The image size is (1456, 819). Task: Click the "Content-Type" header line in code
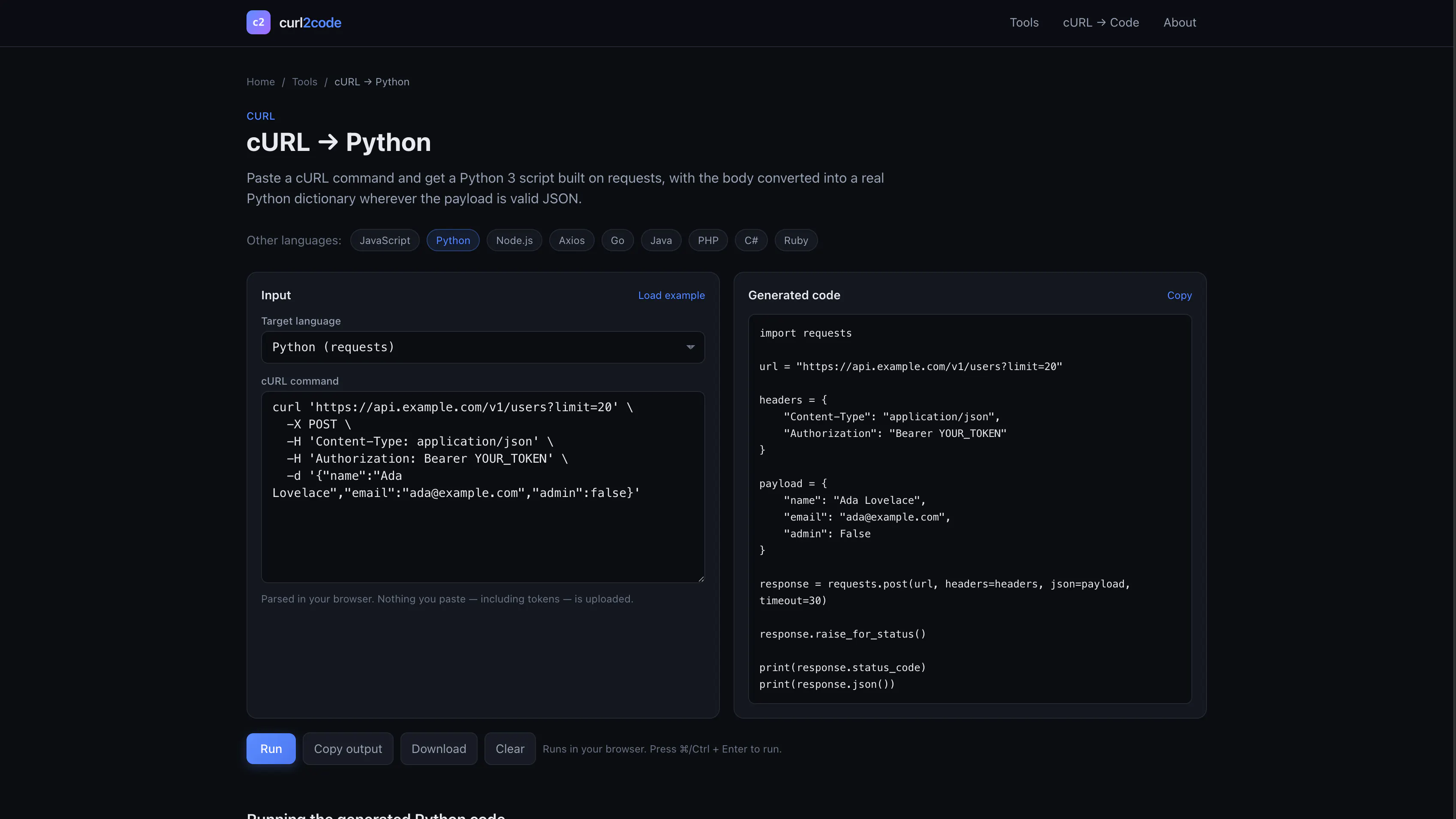click(891, 417)
